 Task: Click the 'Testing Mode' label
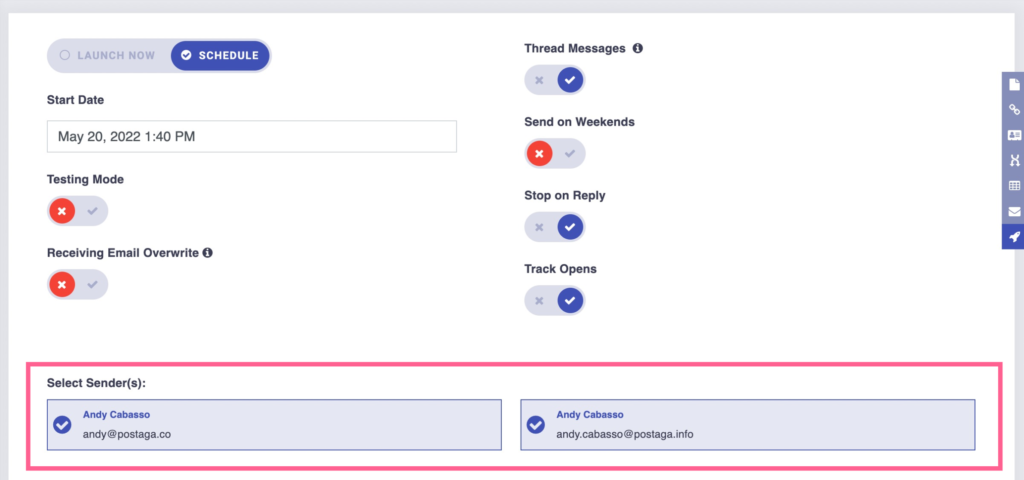[85, 179]
